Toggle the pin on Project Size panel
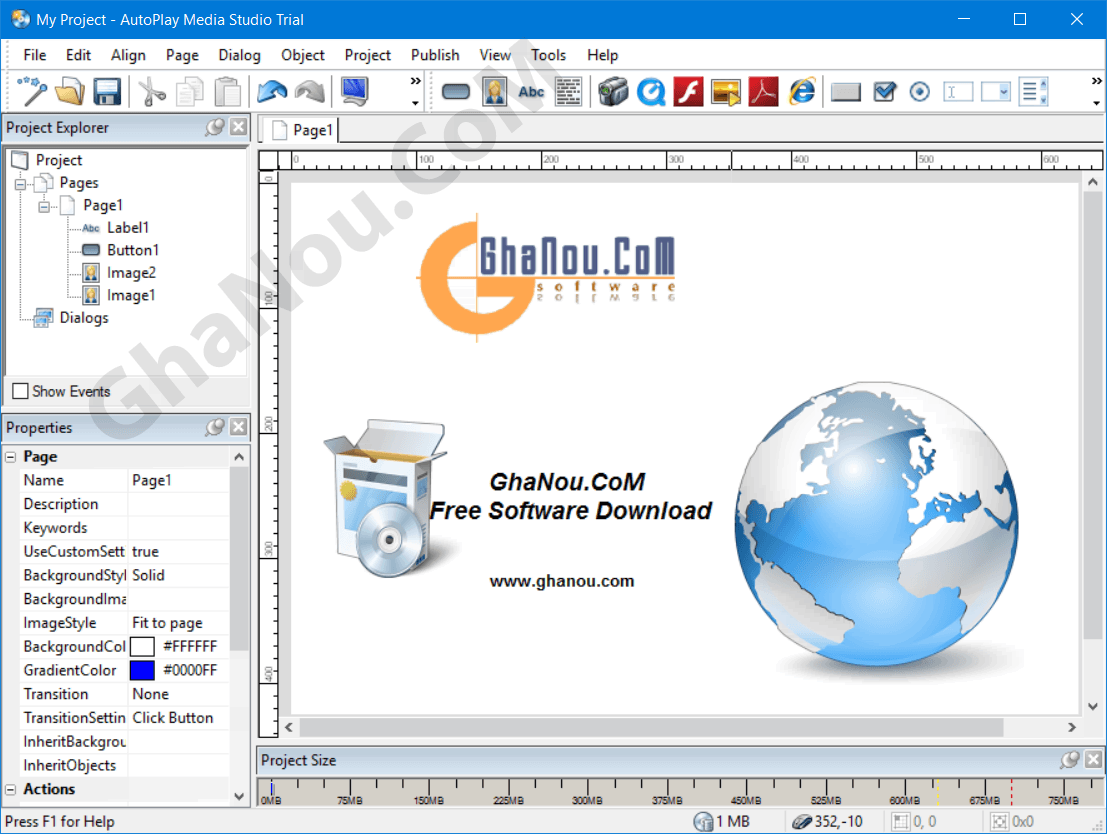This screenshot has width=1107, height=834. 1070,760
